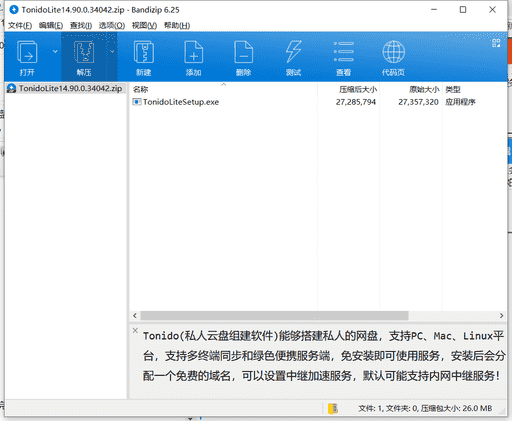Click the archive comment text about Tonido
The width and height of the screenshot is (512, 421).
(324, 356)
